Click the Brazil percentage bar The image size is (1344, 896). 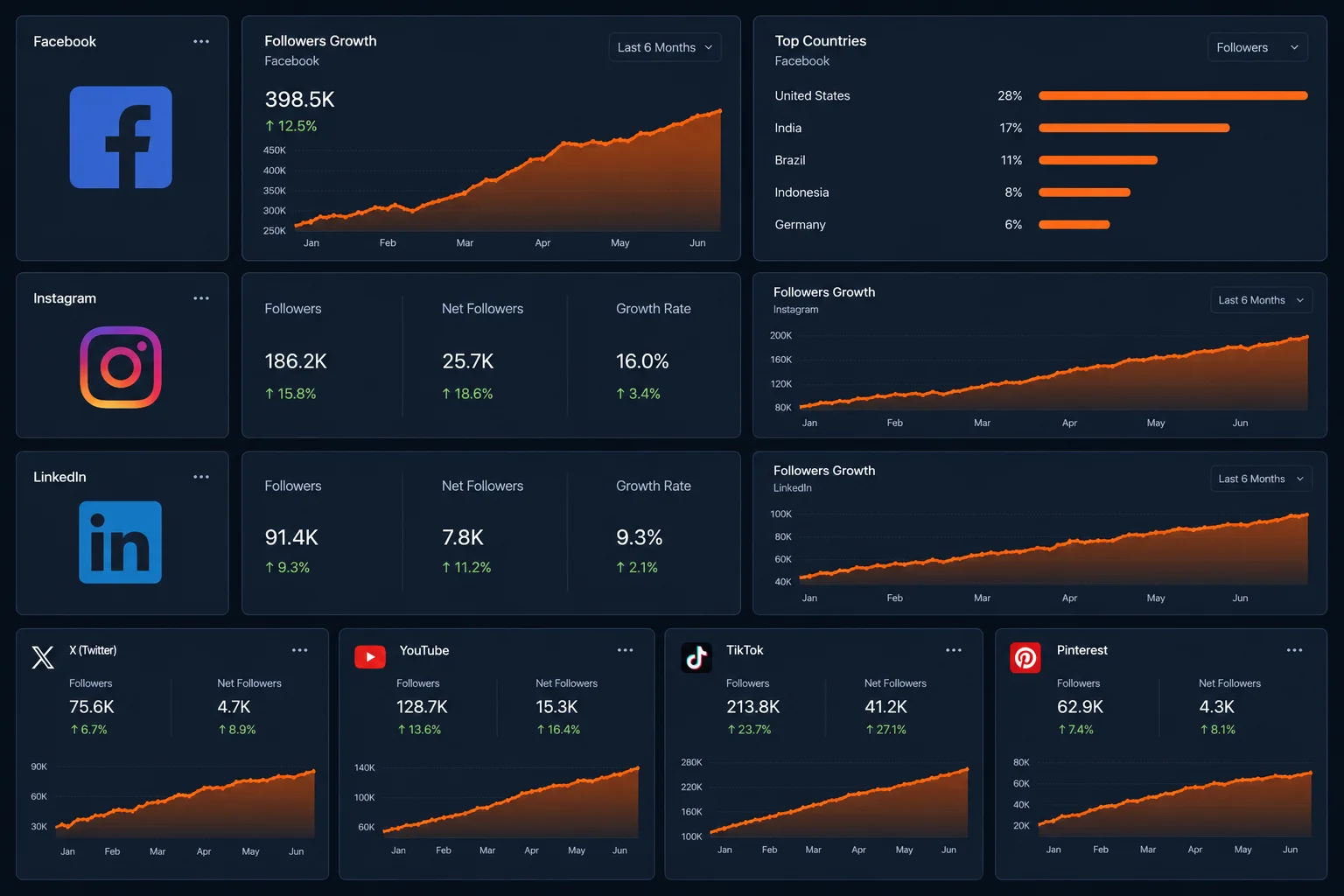1098,160
